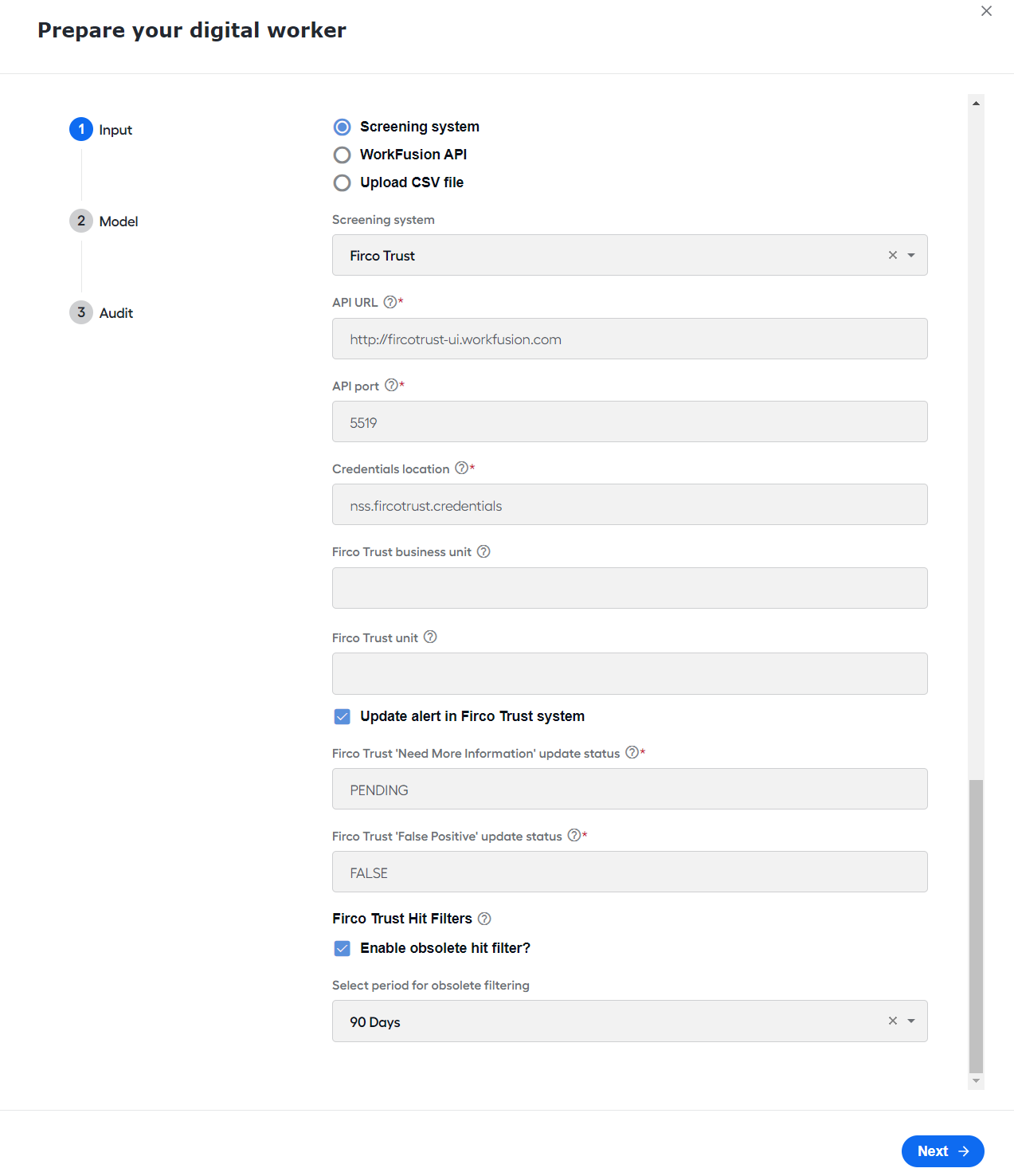Image resolution: width=1014 pixels, height=1176 pixels.
Task: Click the scrollbar up arrow
Action: coord(976,103)
